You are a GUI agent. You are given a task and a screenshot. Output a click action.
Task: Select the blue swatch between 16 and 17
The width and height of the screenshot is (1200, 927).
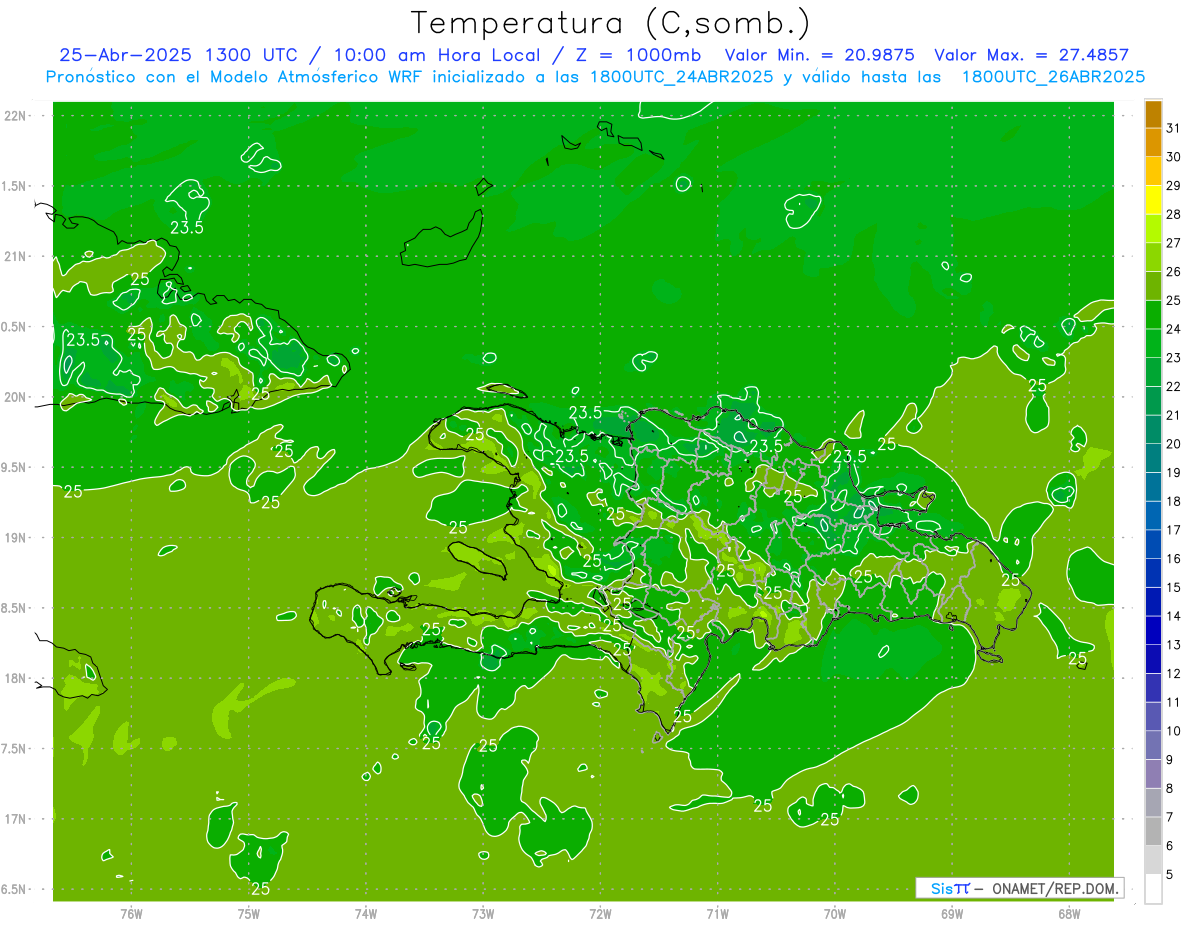pyautogui.click(x=1154, y=544)
